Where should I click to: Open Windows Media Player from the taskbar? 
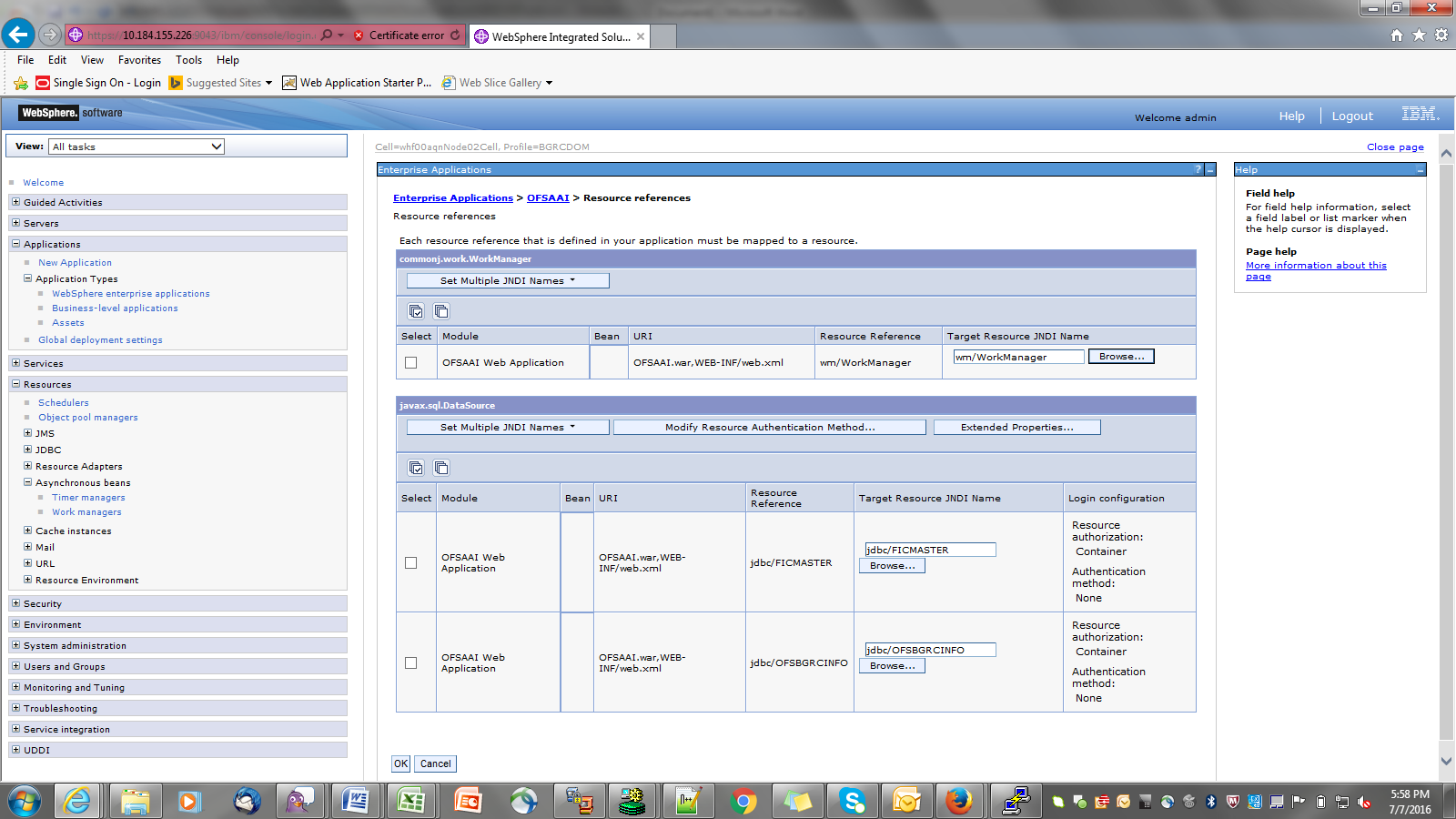189,801
